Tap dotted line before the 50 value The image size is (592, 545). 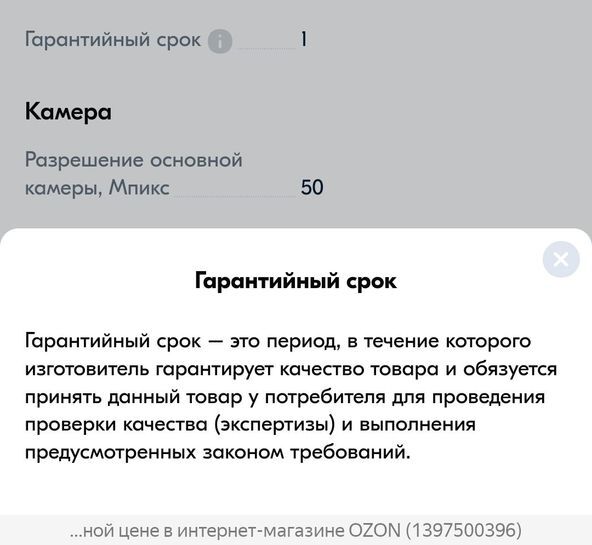pos(235,196)
